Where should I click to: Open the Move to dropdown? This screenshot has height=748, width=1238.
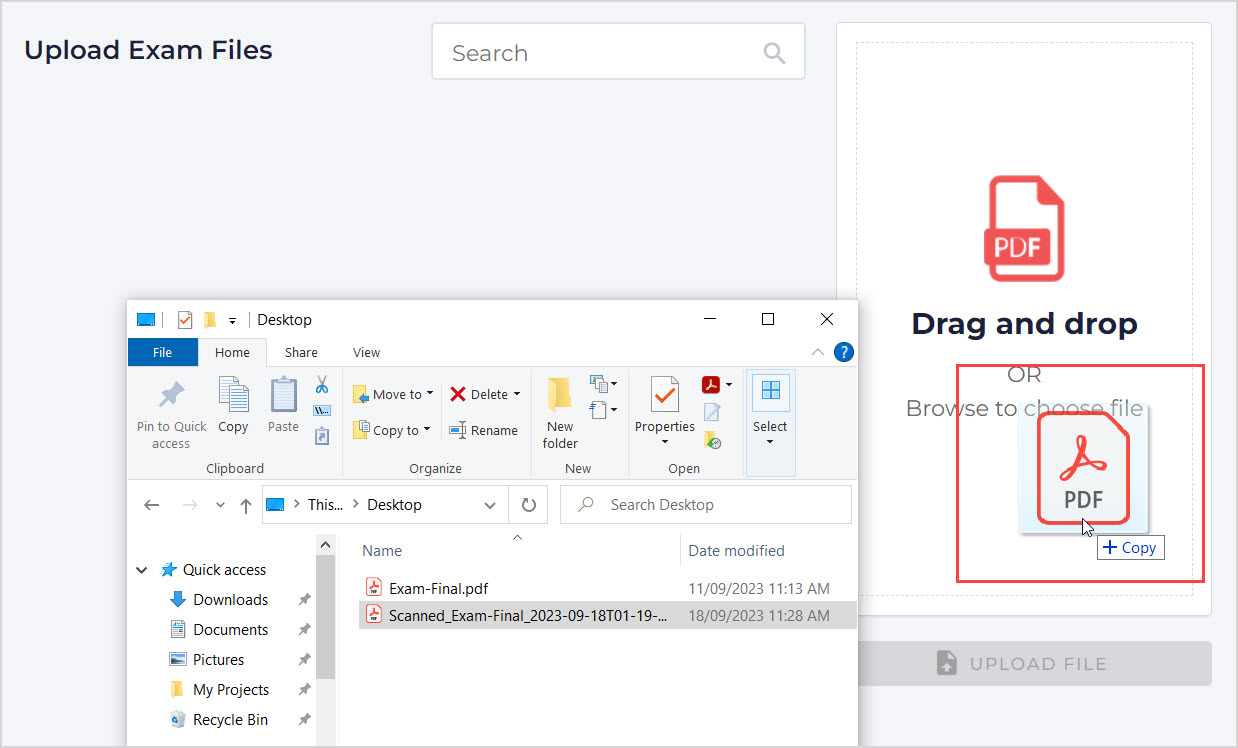pyautogui.click(x=394, y=394)
